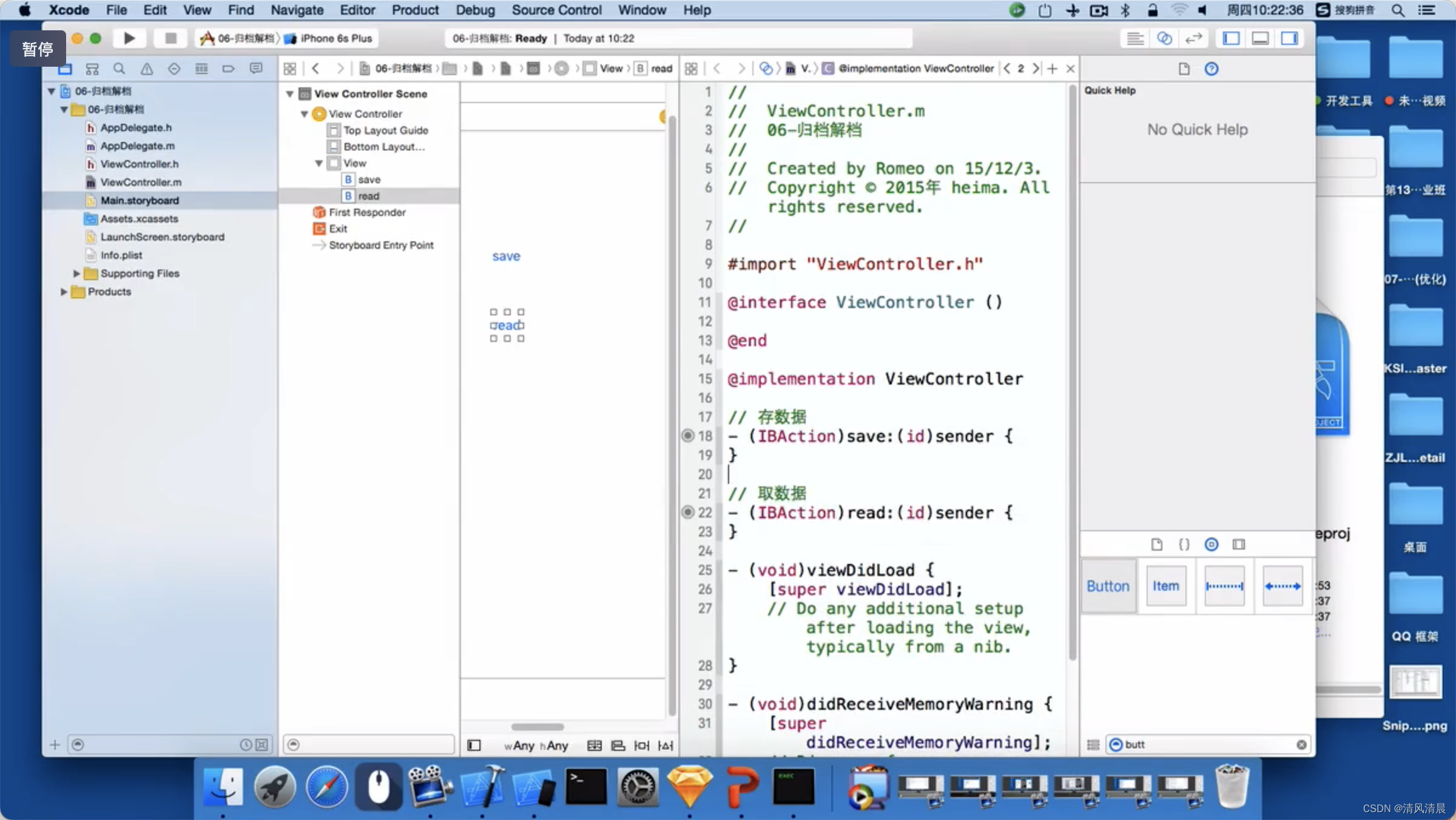Collapse the 06-归档解档 project root
Image resolution: width=1456 pixels, height=820 pixels.
pos(52,91)
